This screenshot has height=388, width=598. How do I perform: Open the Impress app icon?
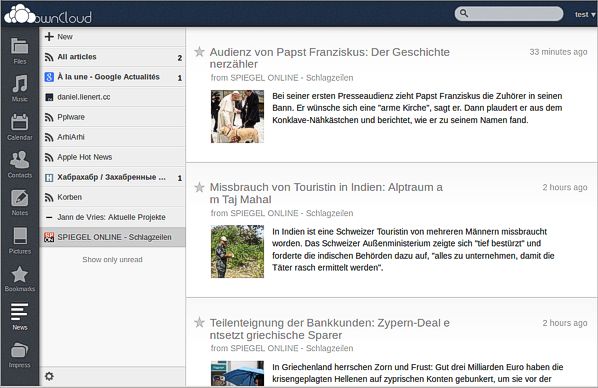click(x=19, y=350)
